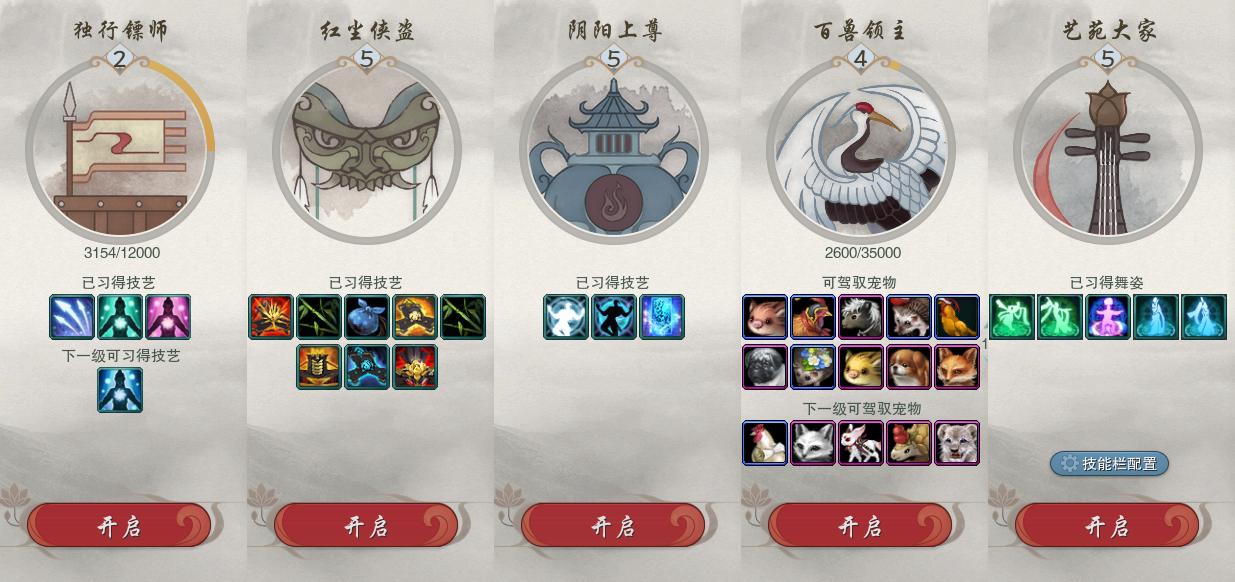Click the next-level skill icon under 下一级可习得技艺

[x=120, y=390]
